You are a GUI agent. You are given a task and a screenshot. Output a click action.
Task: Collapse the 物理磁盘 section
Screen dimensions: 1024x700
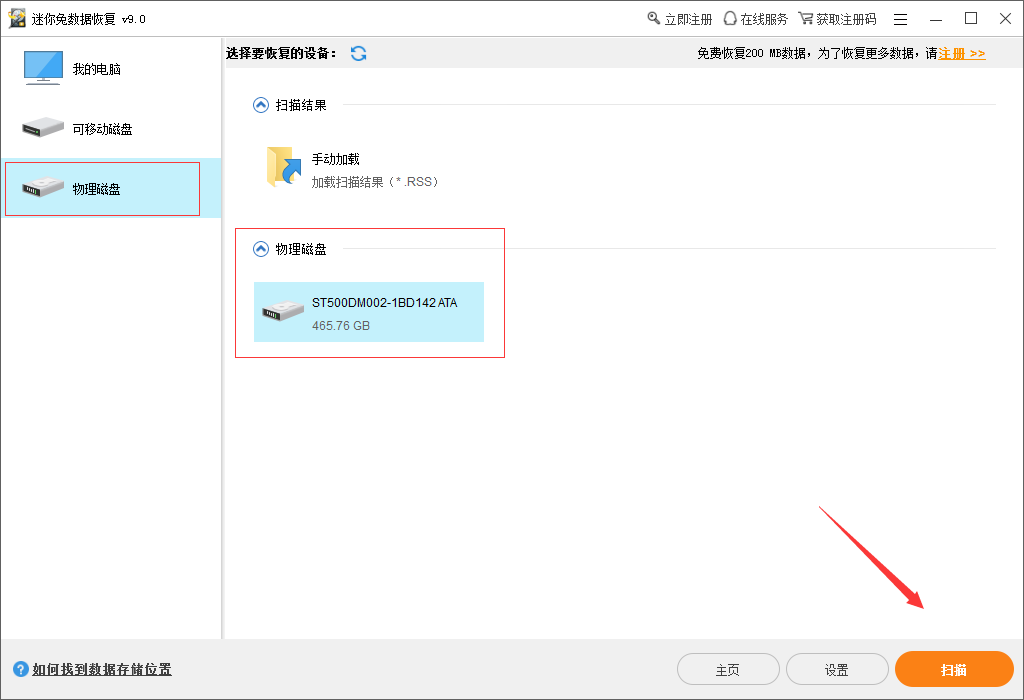click(x=261, y=249)
